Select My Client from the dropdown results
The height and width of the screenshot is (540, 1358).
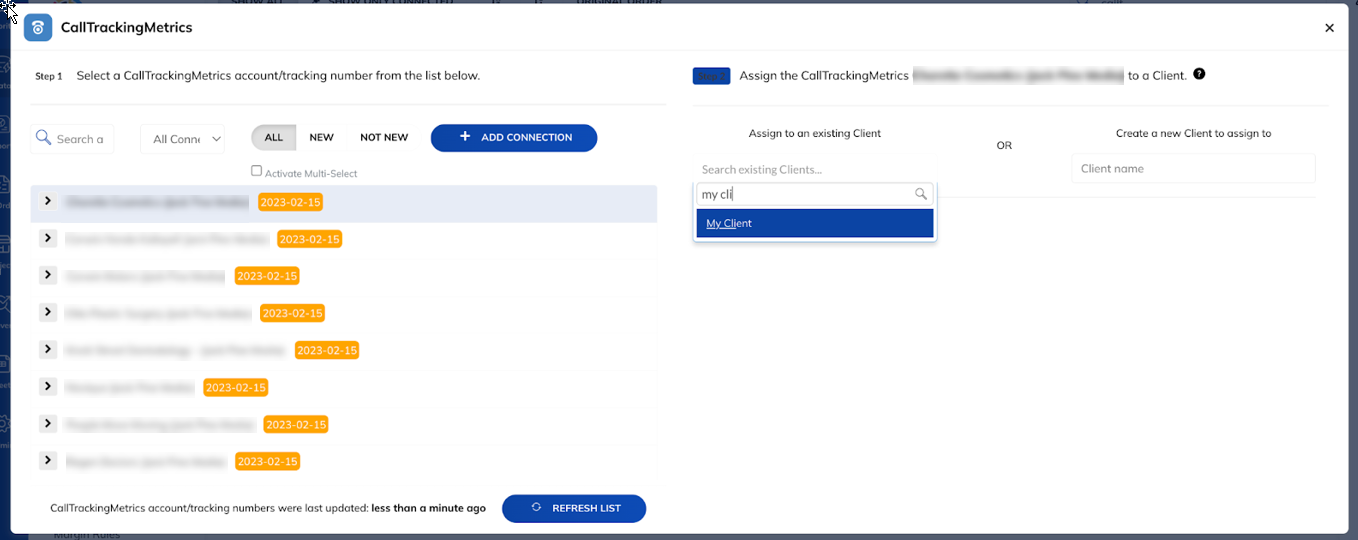(x=815, y=223)
